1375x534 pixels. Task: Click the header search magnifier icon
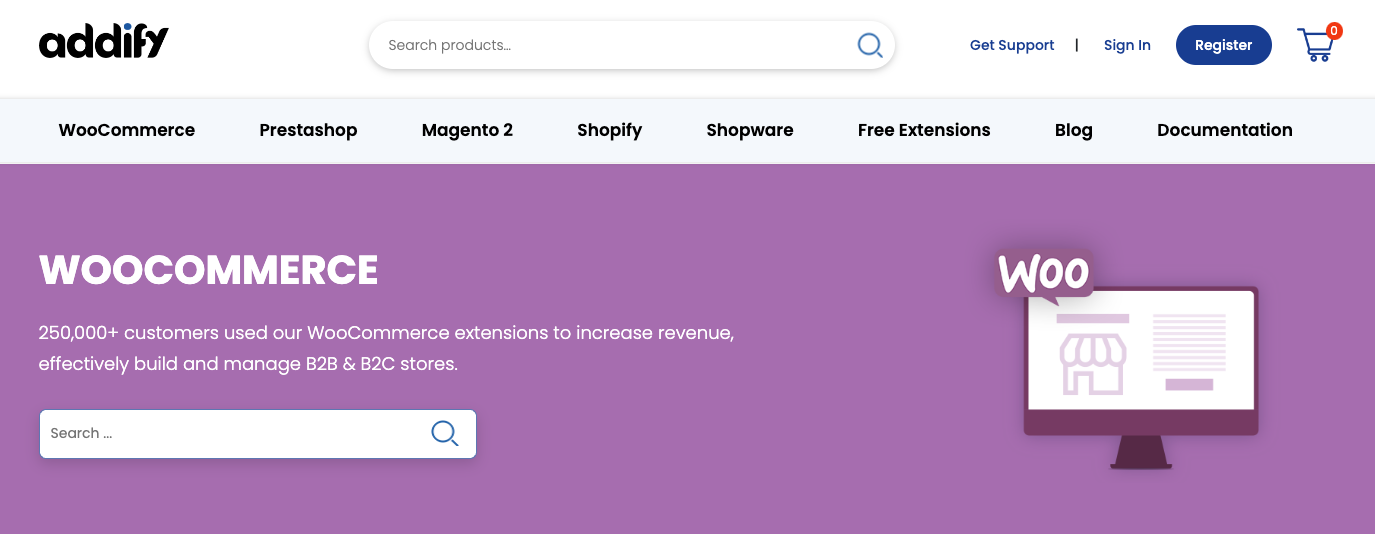(x=869, y=45)
